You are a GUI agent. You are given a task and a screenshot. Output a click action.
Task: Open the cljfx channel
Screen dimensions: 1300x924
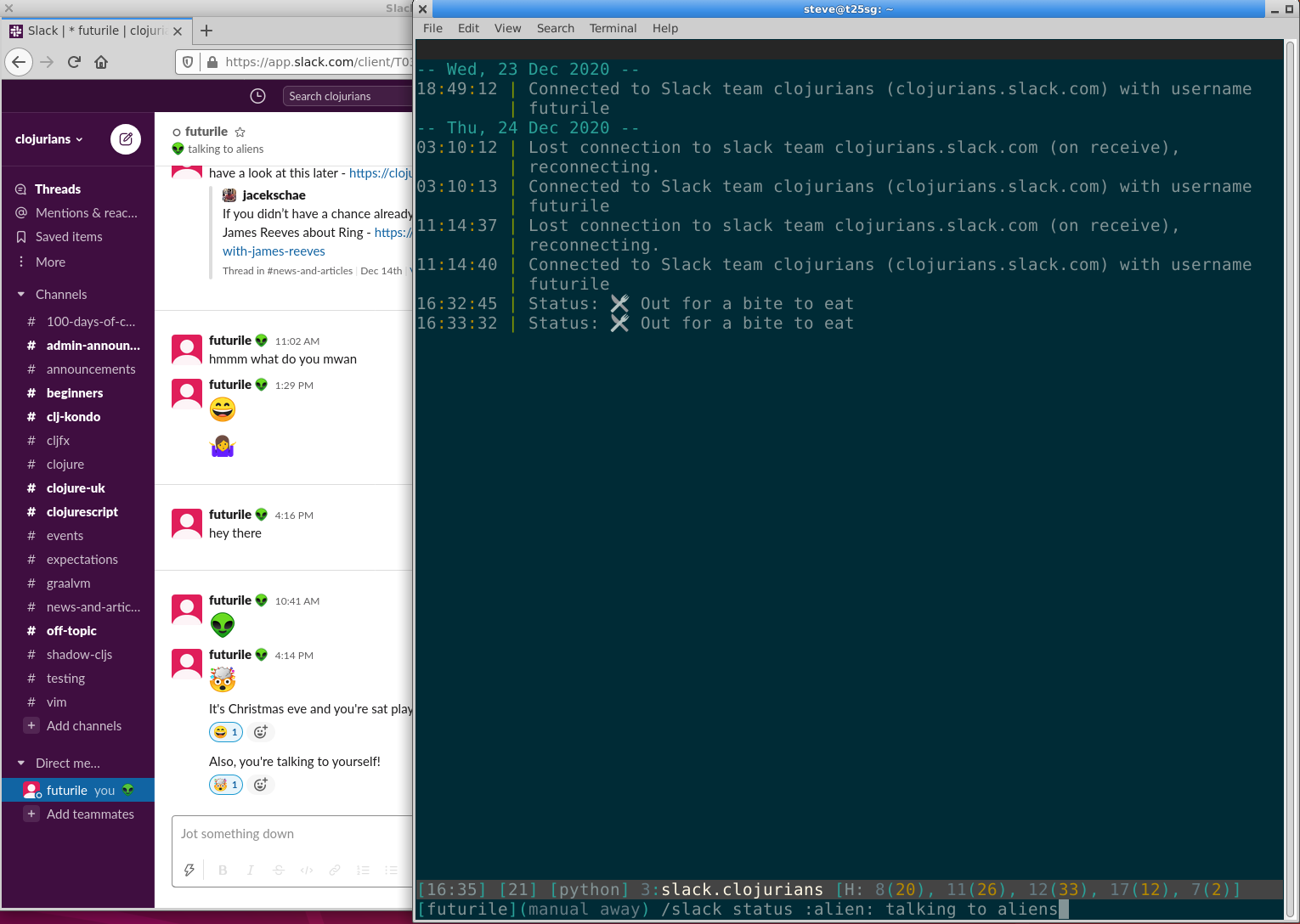pyautogui.click(x=77, y=441)
